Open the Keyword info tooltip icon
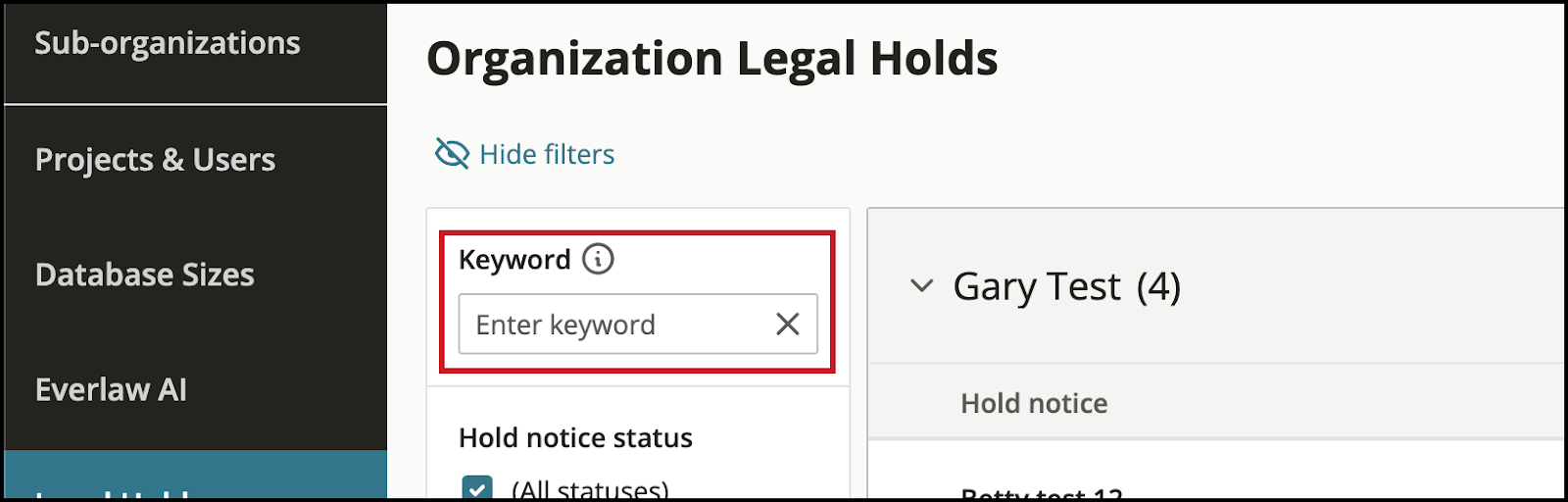This screenshot has height=502, width=1568. tap(598, 259)
